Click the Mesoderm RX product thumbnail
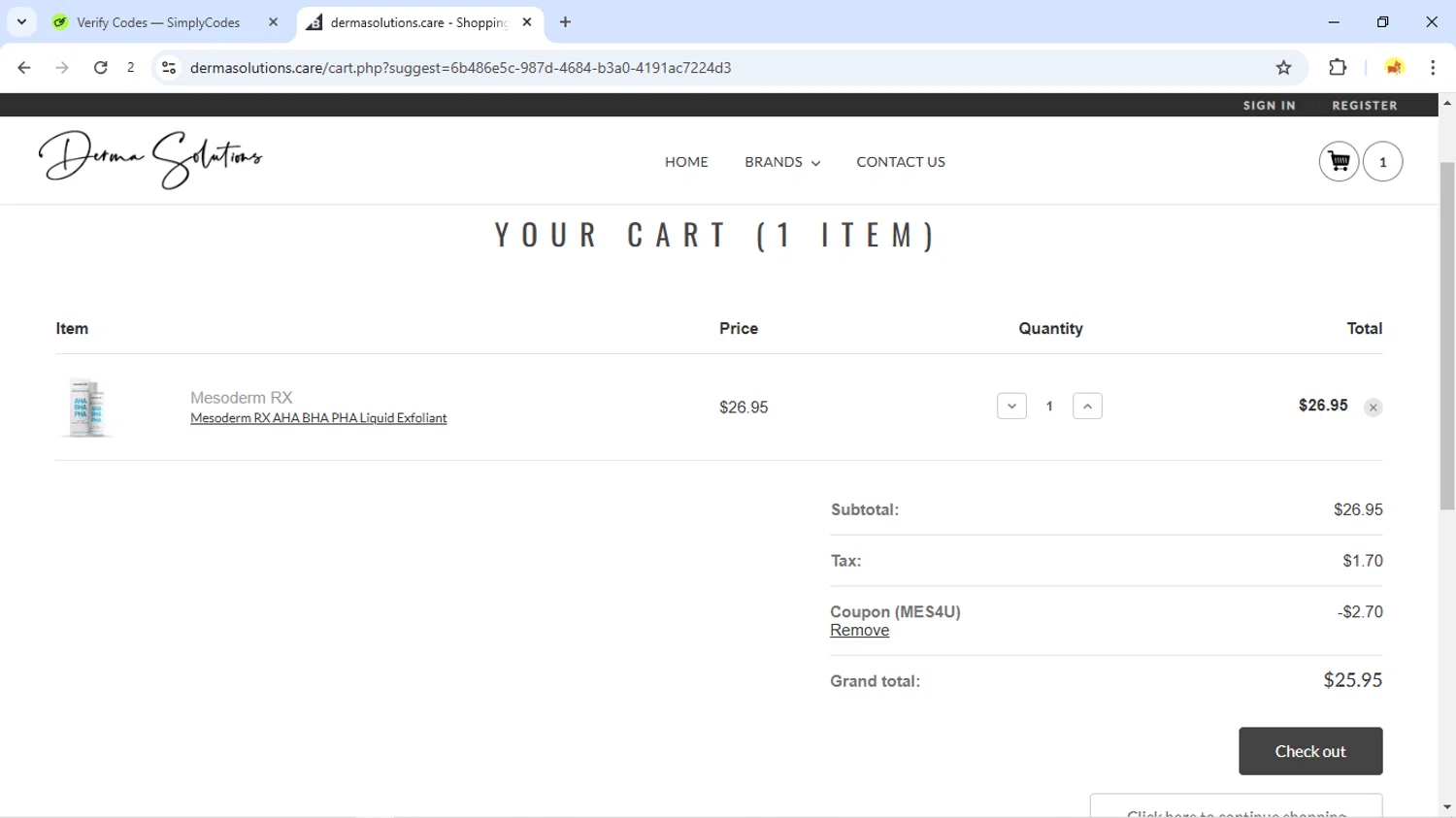 click(x=86, y=408)
